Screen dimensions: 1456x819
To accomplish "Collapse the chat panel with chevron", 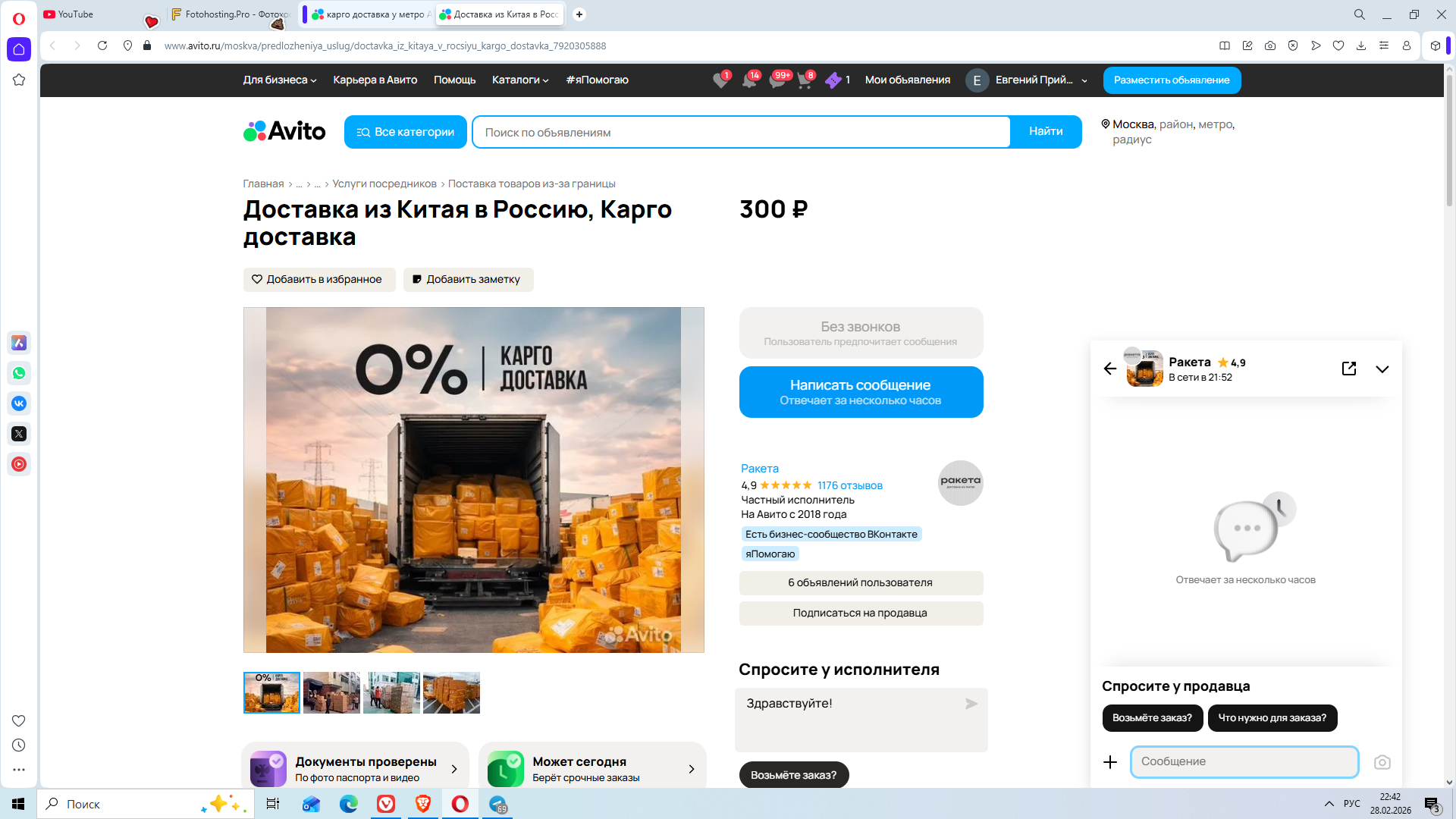I will click(x=1382, y=369).
